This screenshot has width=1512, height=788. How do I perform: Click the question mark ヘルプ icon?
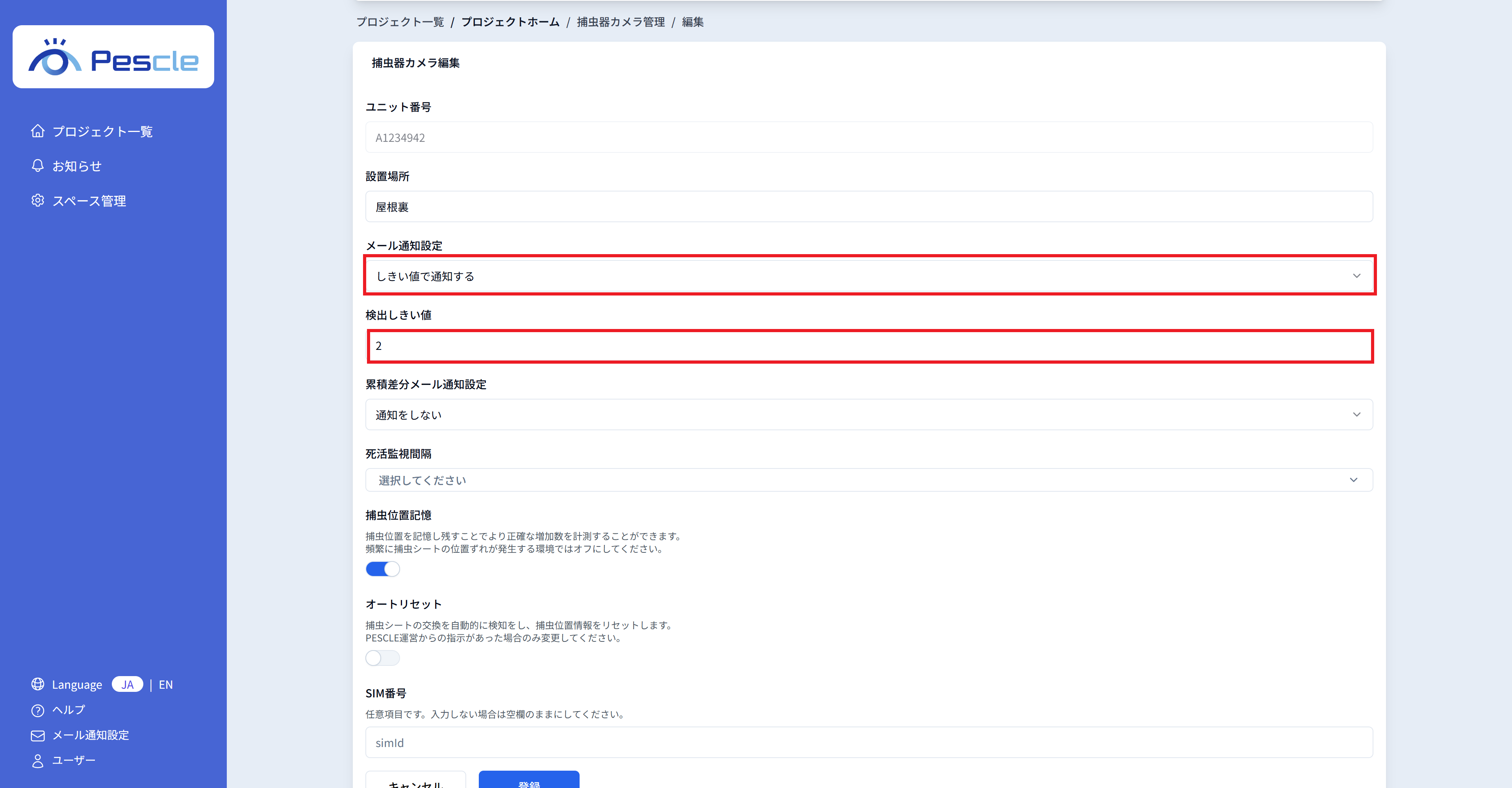click(37, 710)
